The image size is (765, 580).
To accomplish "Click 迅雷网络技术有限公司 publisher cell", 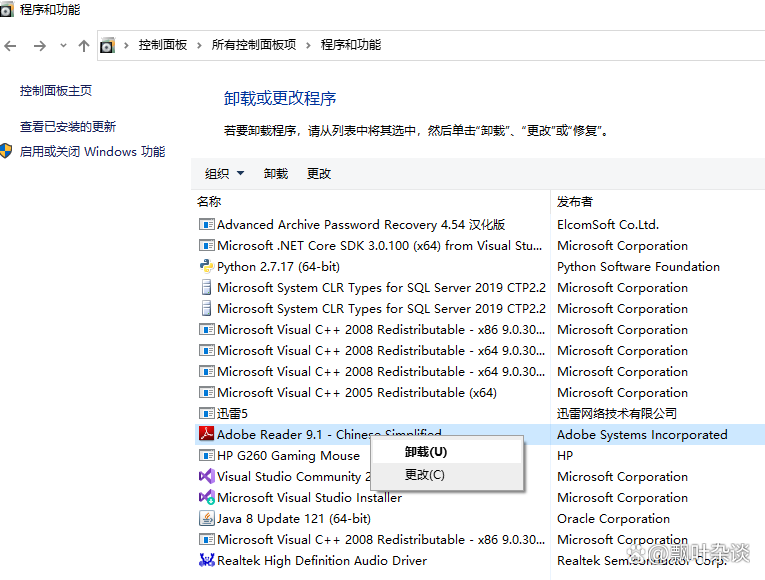I will 617,413.
